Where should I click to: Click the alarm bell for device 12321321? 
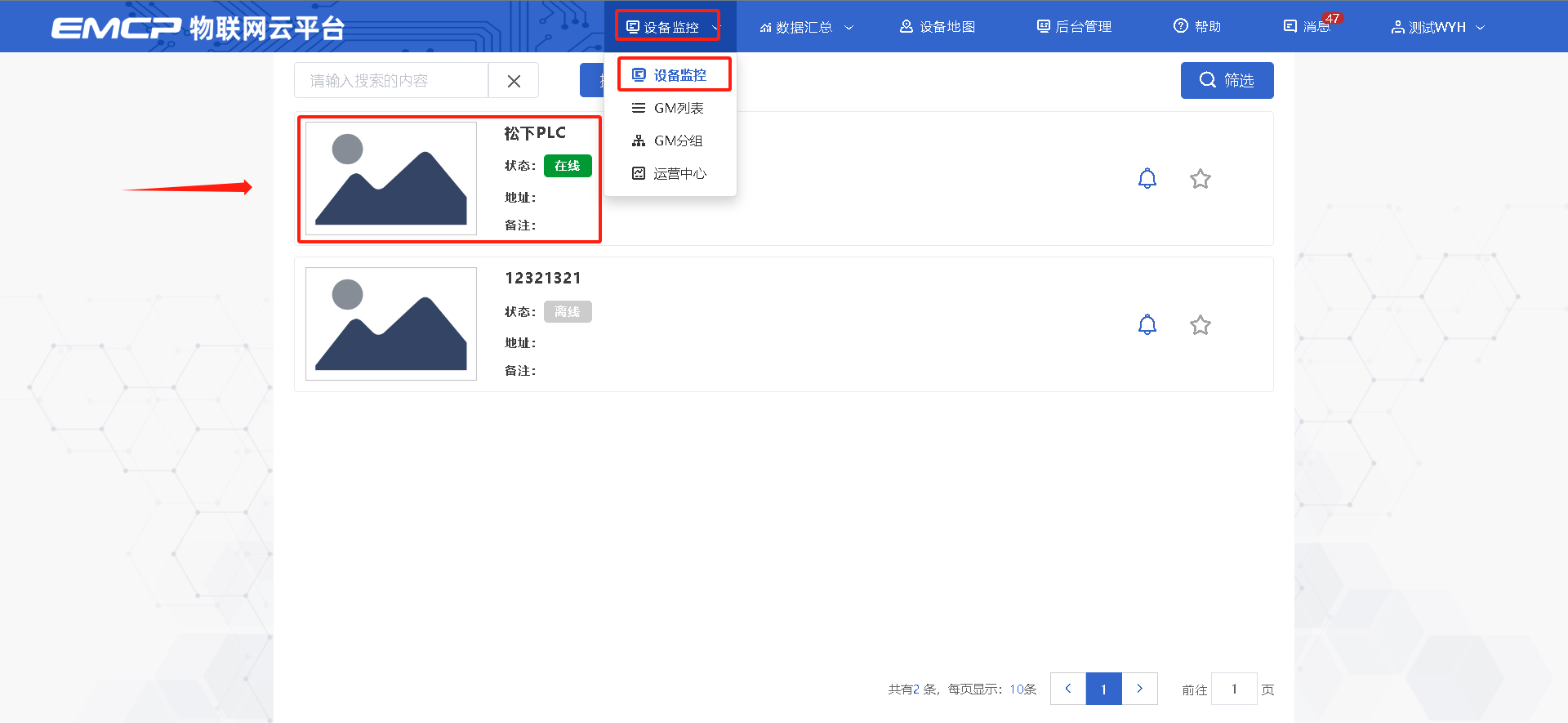tap(1147, 324)
